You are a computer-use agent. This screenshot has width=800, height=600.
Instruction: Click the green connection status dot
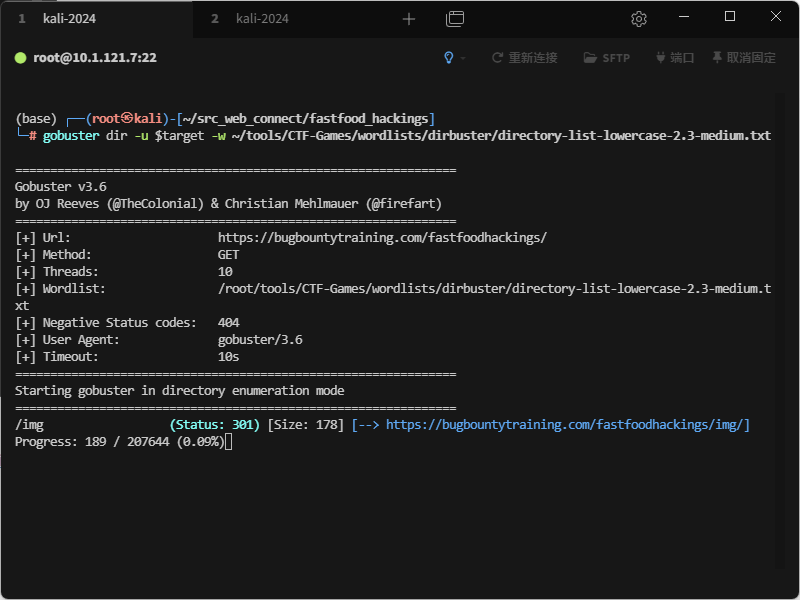[x=20, y=58]
